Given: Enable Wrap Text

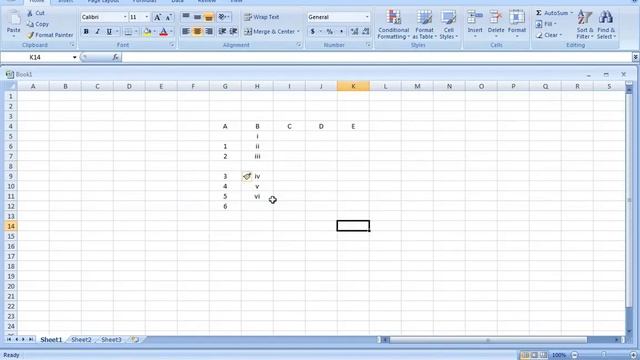Looking at the screenshot, I should [262, 17].
